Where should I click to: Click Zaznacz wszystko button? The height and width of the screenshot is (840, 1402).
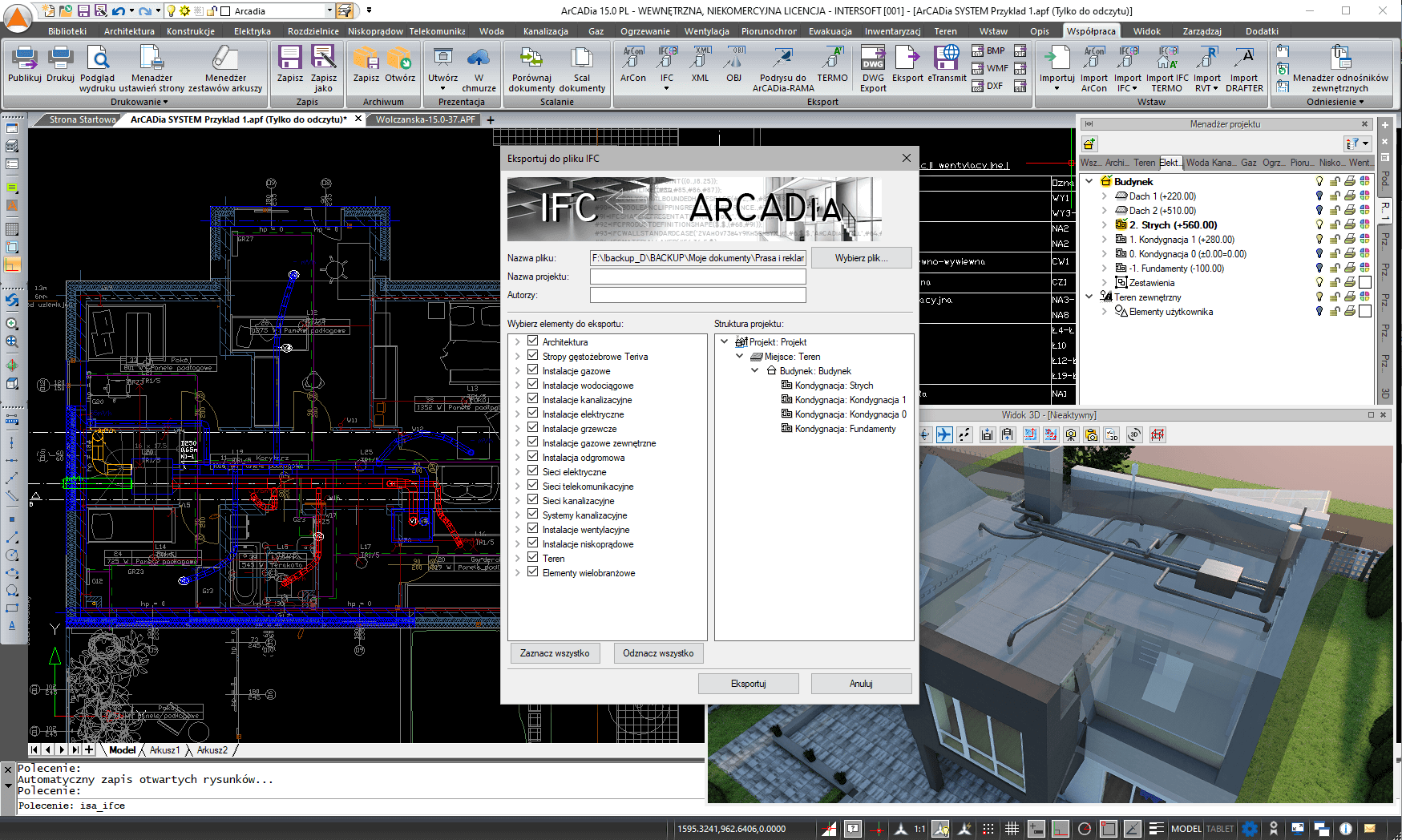(x=555, y=653)
